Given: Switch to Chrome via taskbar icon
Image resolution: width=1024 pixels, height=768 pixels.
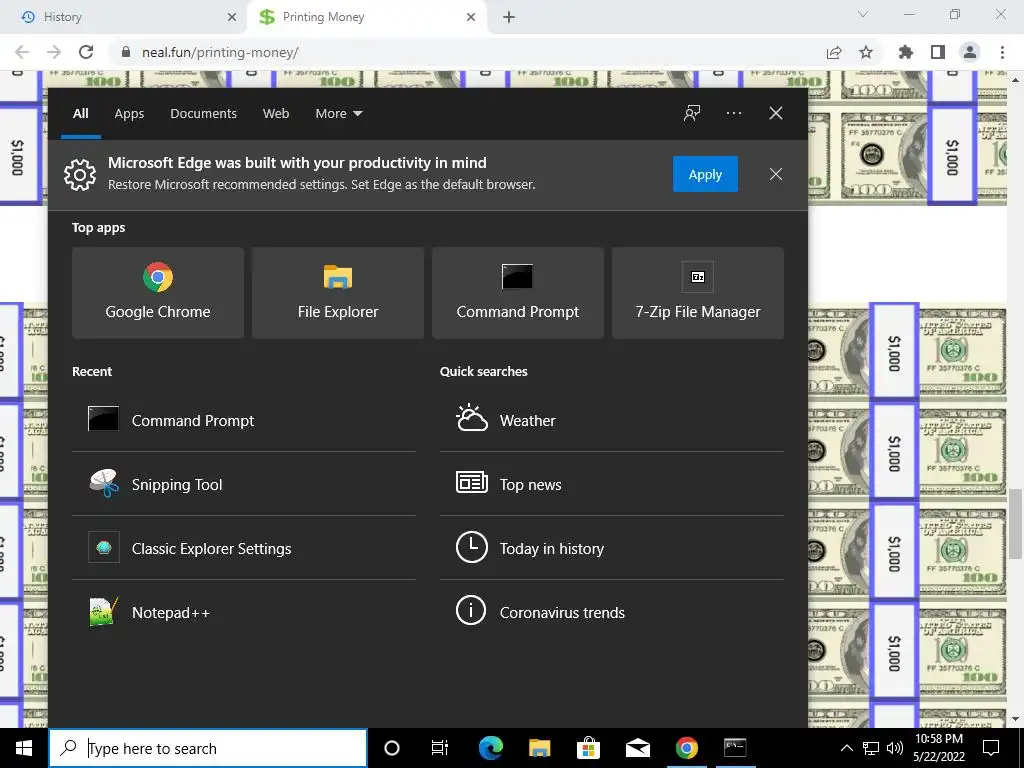Looking at the screenshot, I should (686, 748).
